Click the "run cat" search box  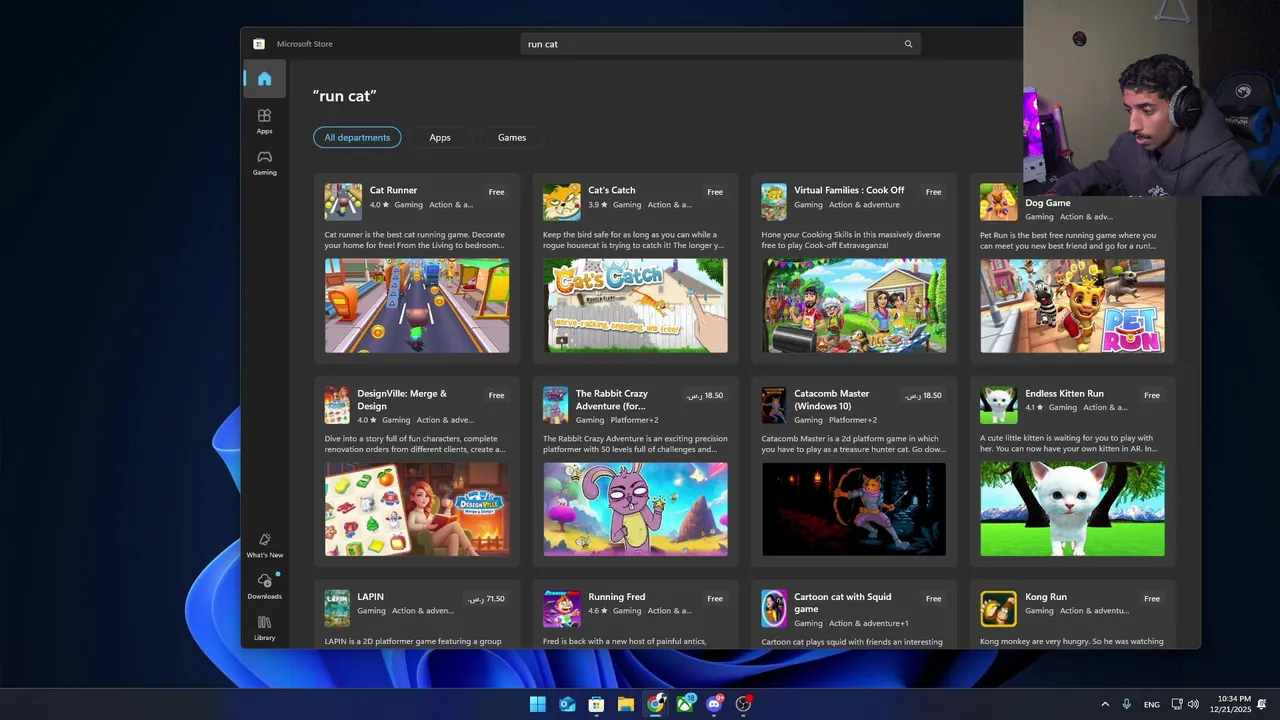coord(720,44)
